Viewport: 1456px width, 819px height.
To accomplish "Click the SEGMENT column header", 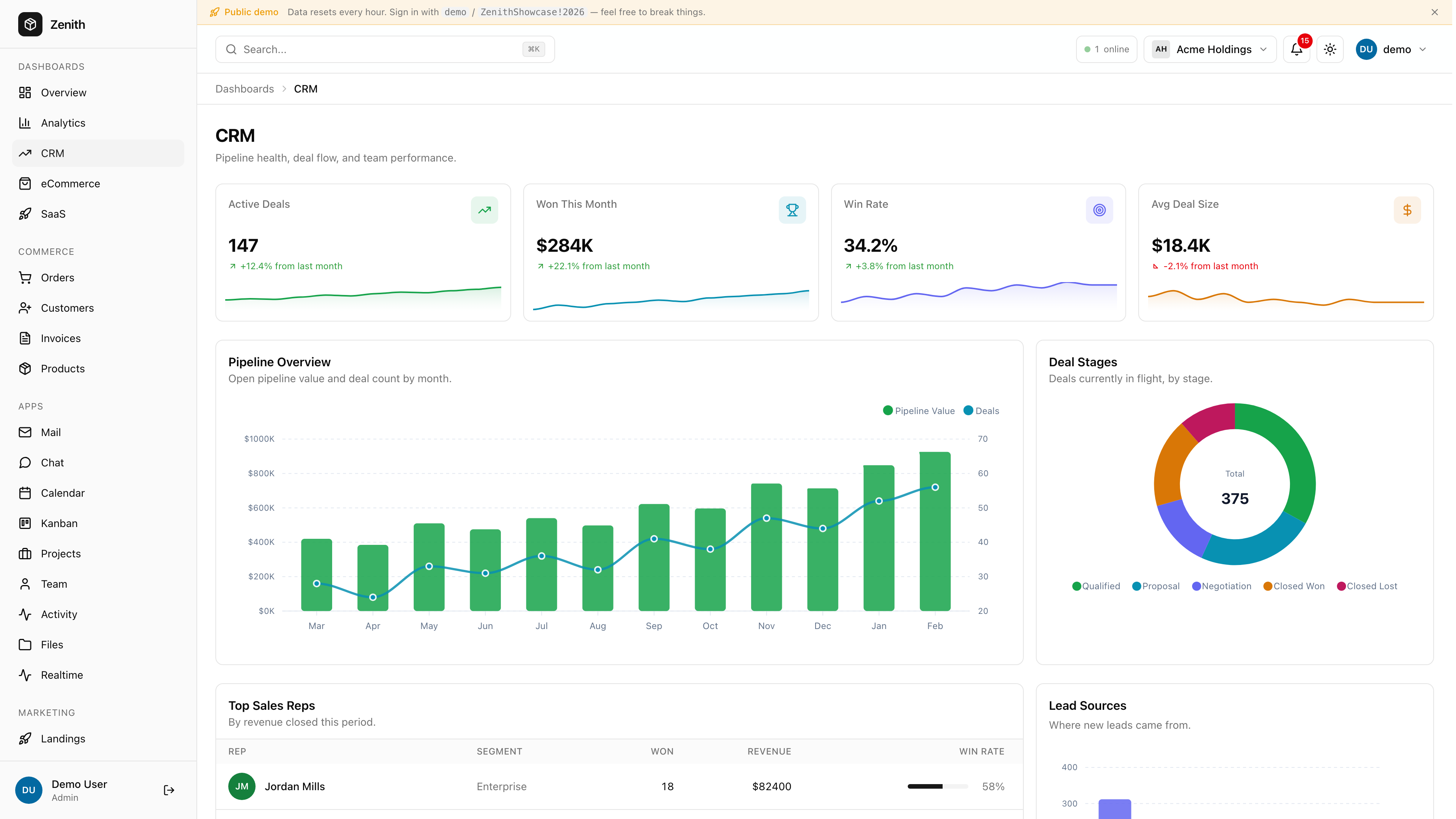I will click(499, 752).
